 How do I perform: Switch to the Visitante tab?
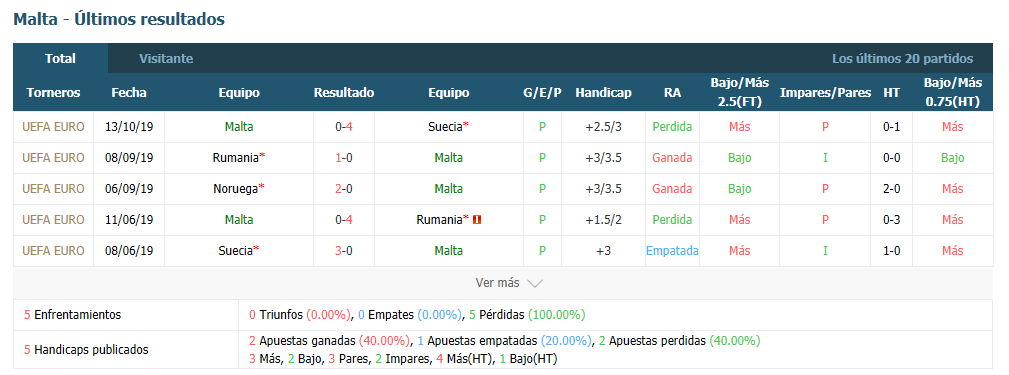[166, 59]
